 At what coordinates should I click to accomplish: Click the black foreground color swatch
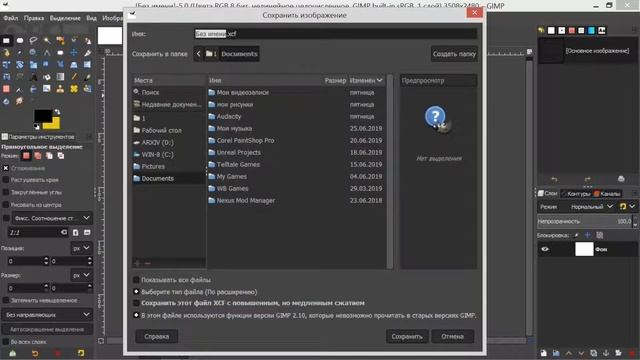click(42, 116)
